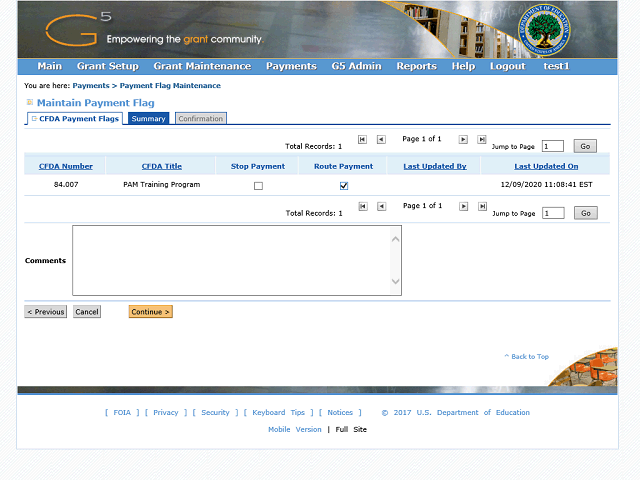Click Payment Flag Maintenance breadcrumb link
The image size is (640, 480).
point(170,86)
